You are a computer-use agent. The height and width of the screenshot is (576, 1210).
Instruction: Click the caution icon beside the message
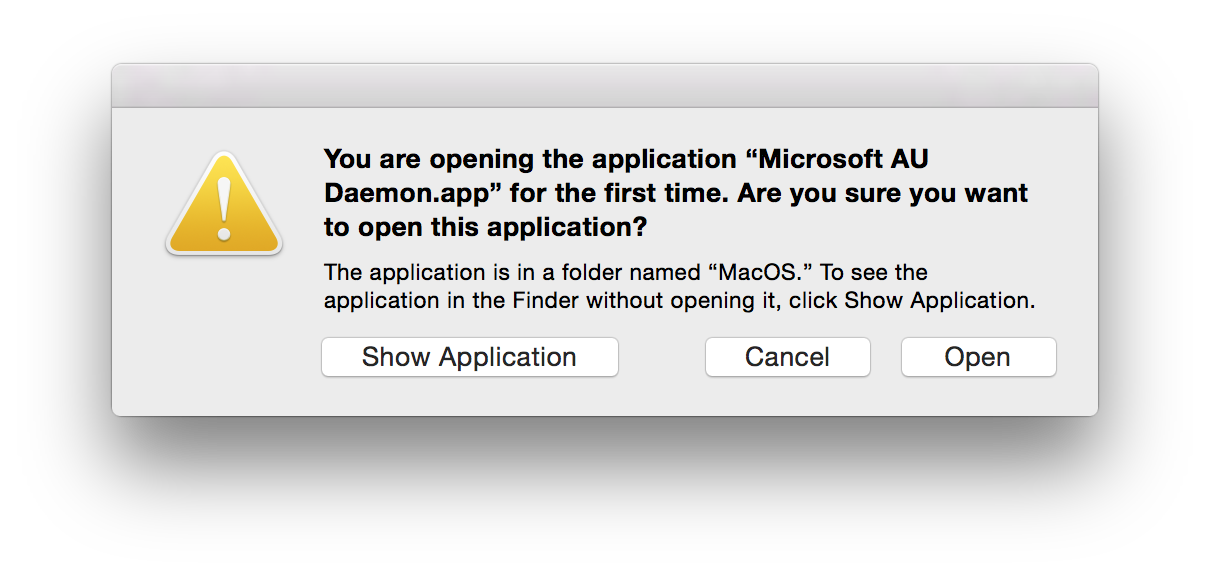(222, 201)
